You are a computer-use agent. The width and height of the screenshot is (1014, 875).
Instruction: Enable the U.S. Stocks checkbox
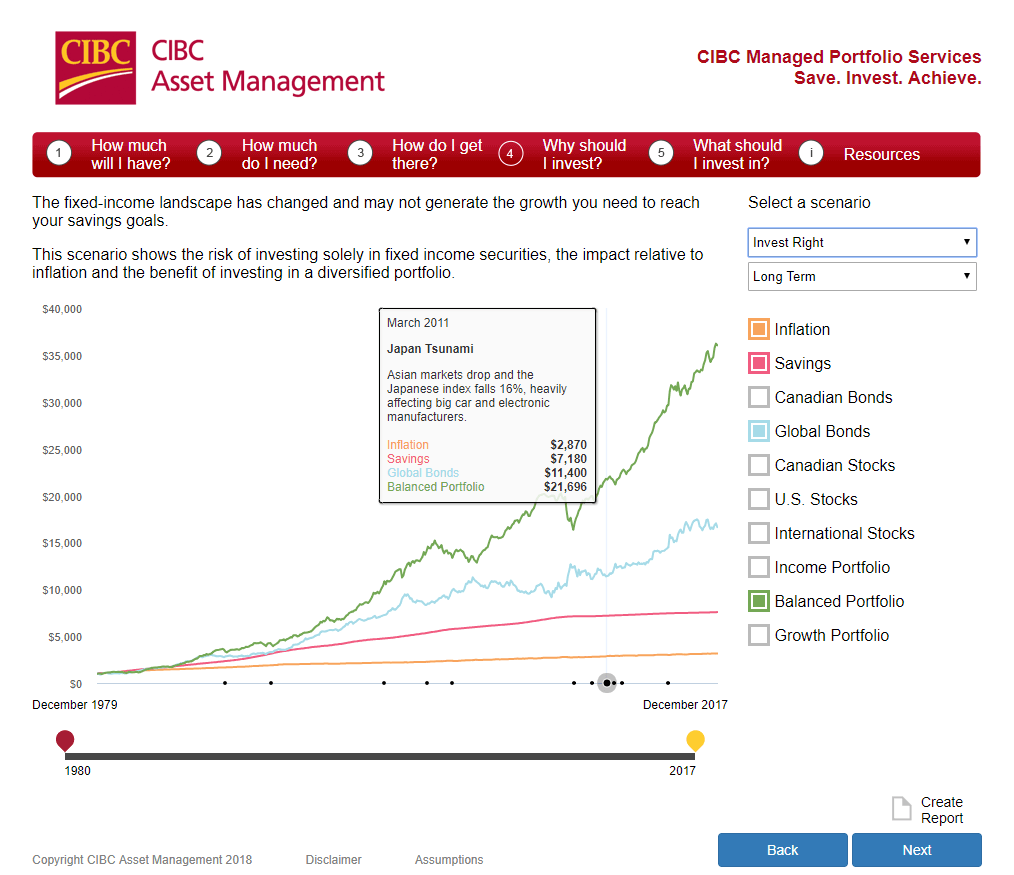pos(759,499)
